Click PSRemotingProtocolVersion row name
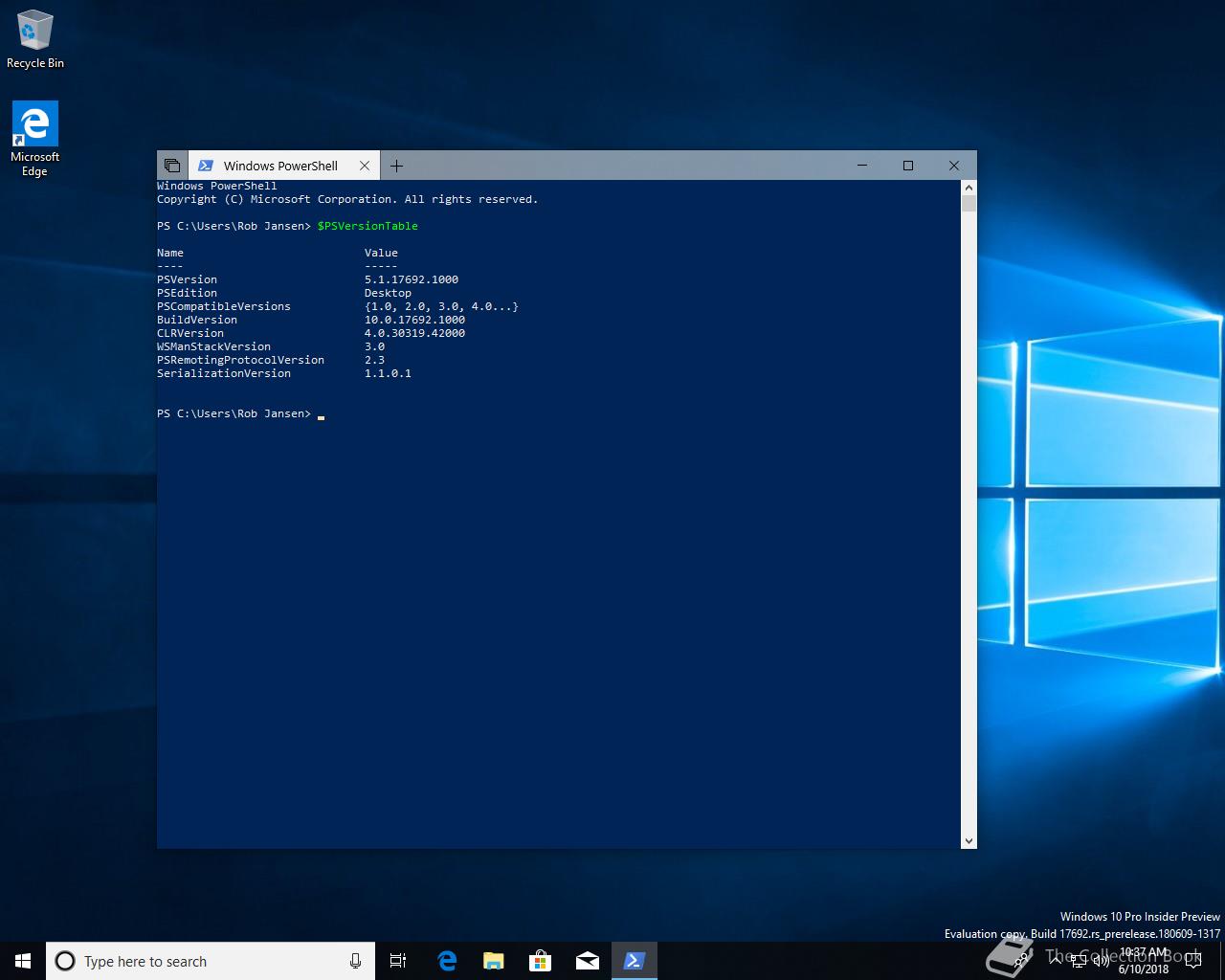The image size is (1225, 980). click(240, 360)
